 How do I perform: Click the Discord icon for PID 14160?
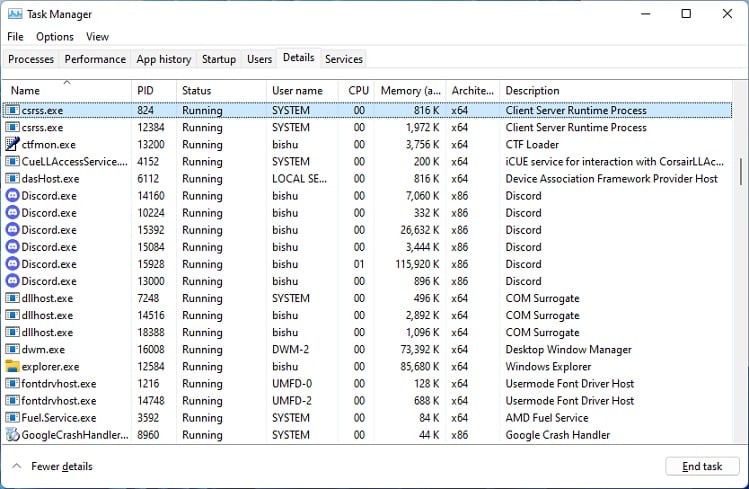pyautogui.click(x=13, y=196)
